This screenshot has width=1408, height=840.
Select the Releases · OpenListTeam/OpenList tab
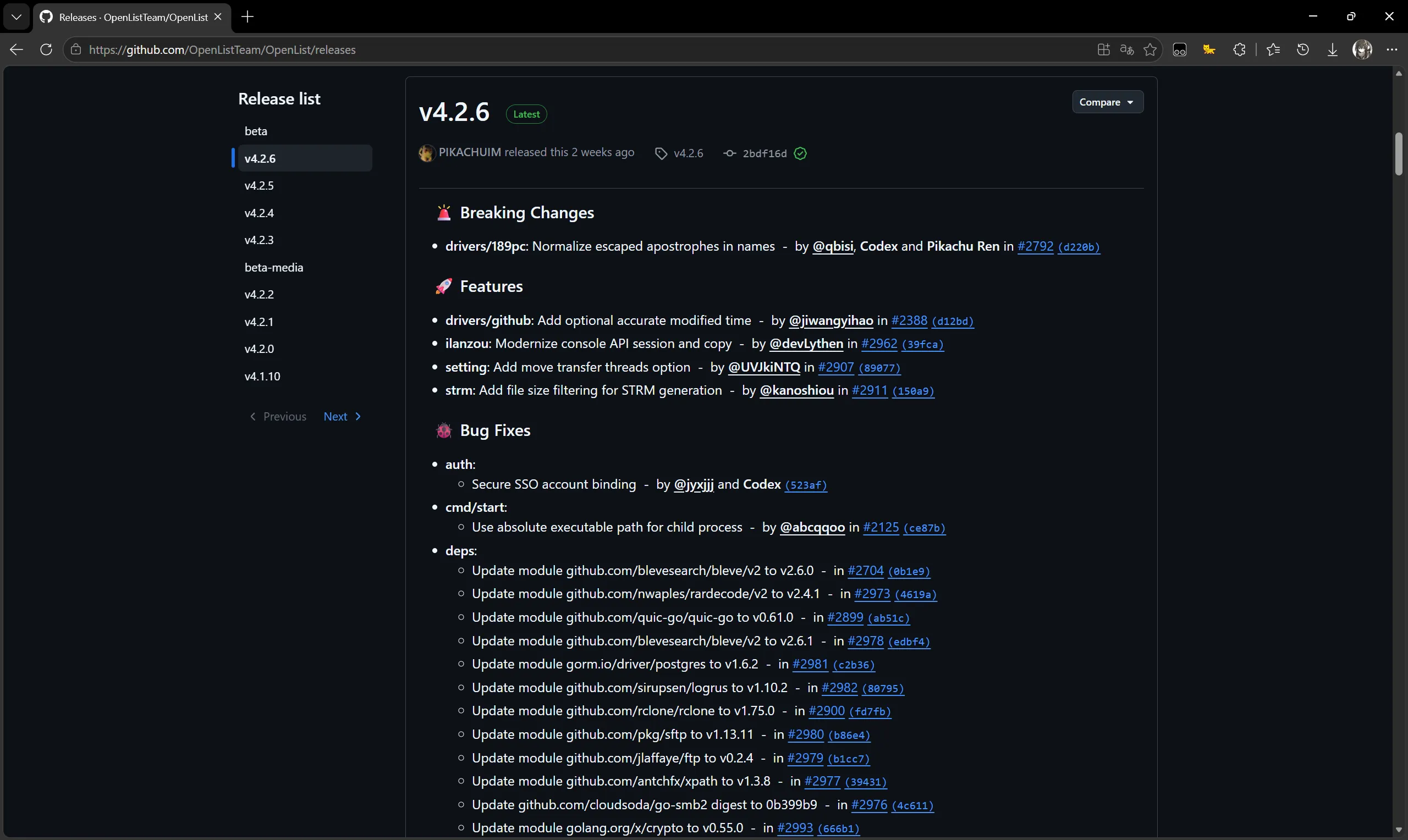[x=132, y=17]
